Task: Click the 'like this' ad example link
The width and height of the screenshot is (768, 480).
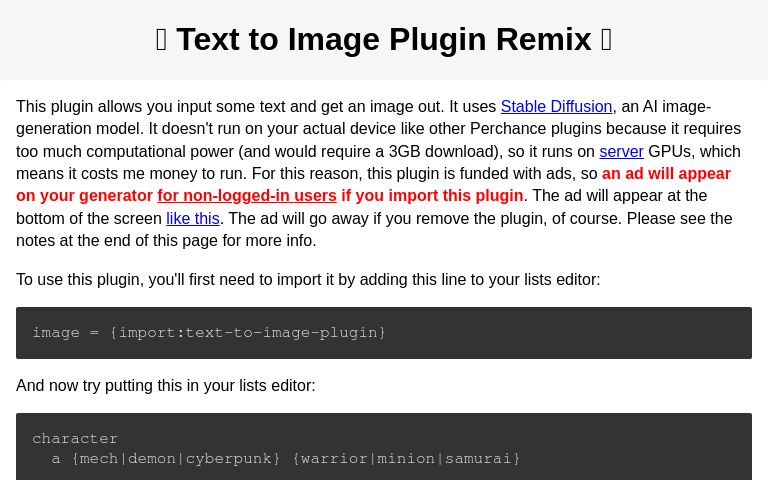Action: 192,218
